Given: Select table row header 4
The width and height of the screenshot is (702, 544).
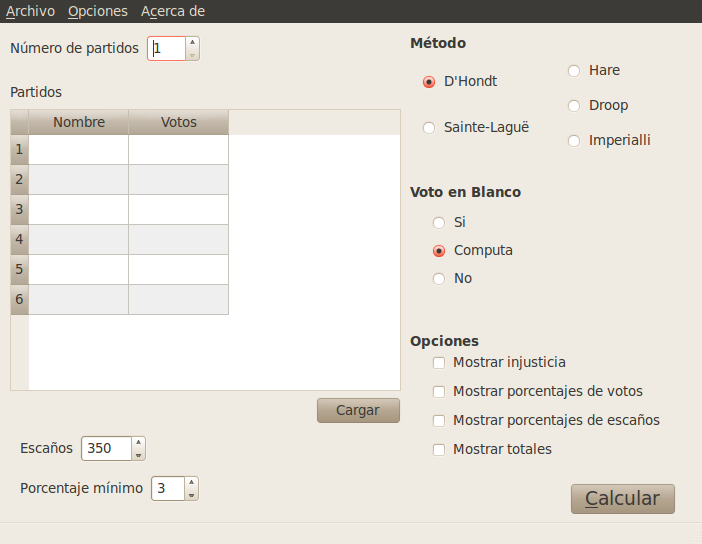Looking at the screenshot, I should click(x=20, y=240).
